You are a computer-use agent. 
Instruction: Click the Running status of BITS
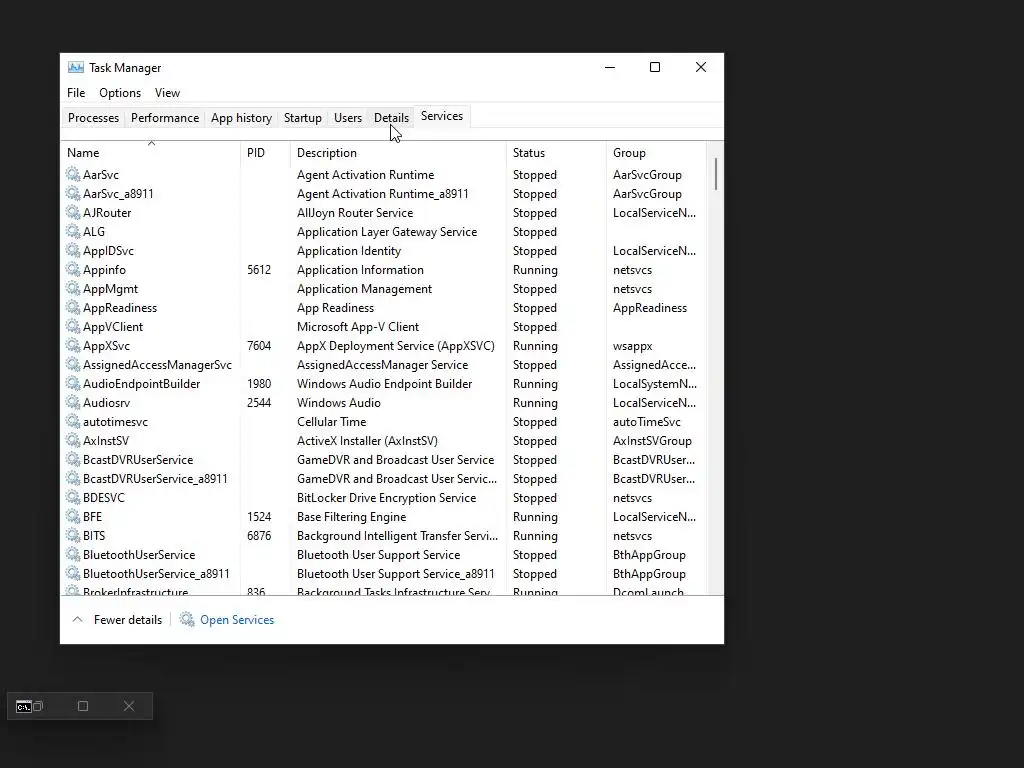pyautogui.click(x=535, y=536)
